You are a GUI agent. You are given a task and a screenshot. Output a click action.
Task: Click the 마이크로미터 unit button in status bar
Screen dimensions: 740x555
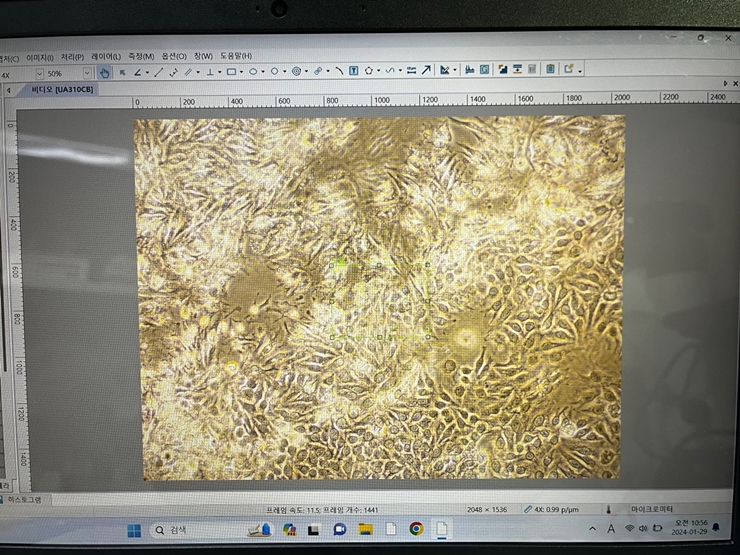click(652, 509)
